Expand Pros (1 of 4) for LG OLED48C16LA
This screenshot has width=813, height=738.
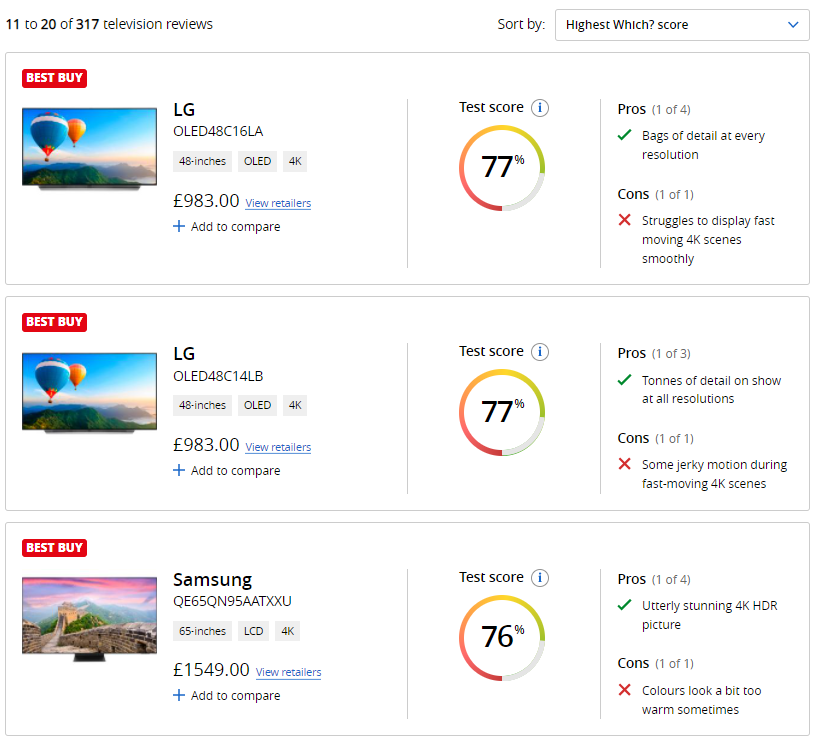(654, 109)
